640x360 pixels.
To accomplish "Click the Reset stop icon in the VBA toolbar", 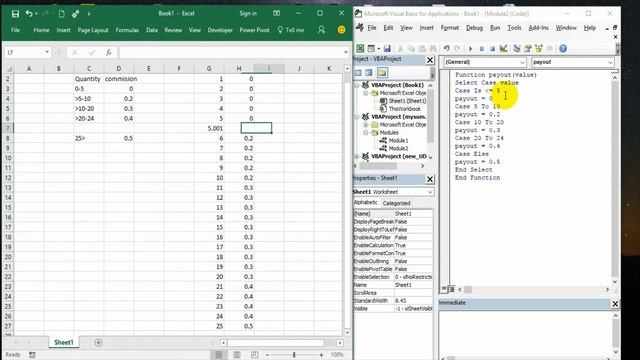I will [x=492, y=49].
